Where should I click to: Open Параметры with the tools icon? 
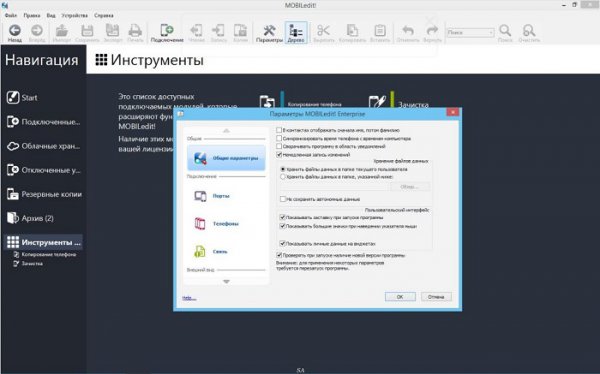pyautogui.click(x=269, y=33)
